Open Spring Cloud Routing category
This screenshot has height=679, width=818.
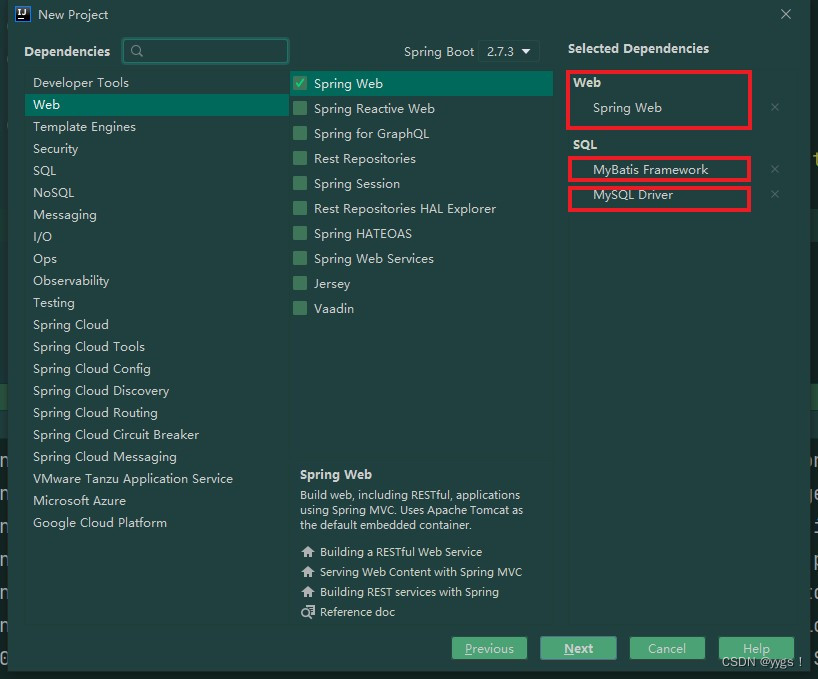tap(157, 413)
